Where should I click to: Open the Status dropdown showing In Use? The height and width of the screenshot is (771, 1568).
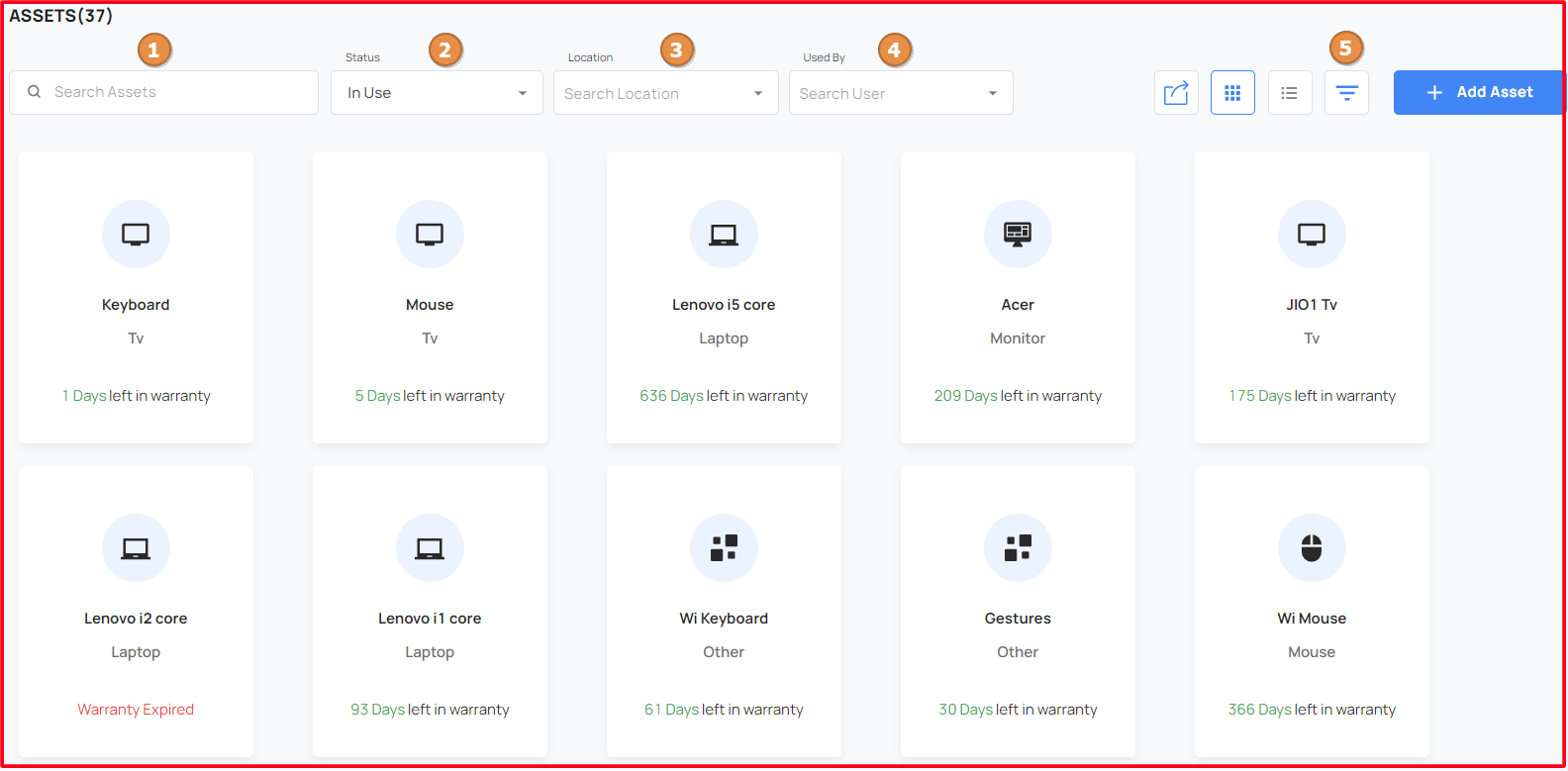(x=437, y=93)
